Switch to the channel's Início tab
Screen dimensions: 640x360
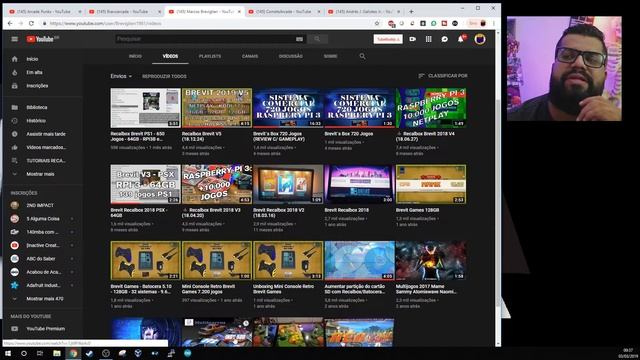tap(136, 56)
